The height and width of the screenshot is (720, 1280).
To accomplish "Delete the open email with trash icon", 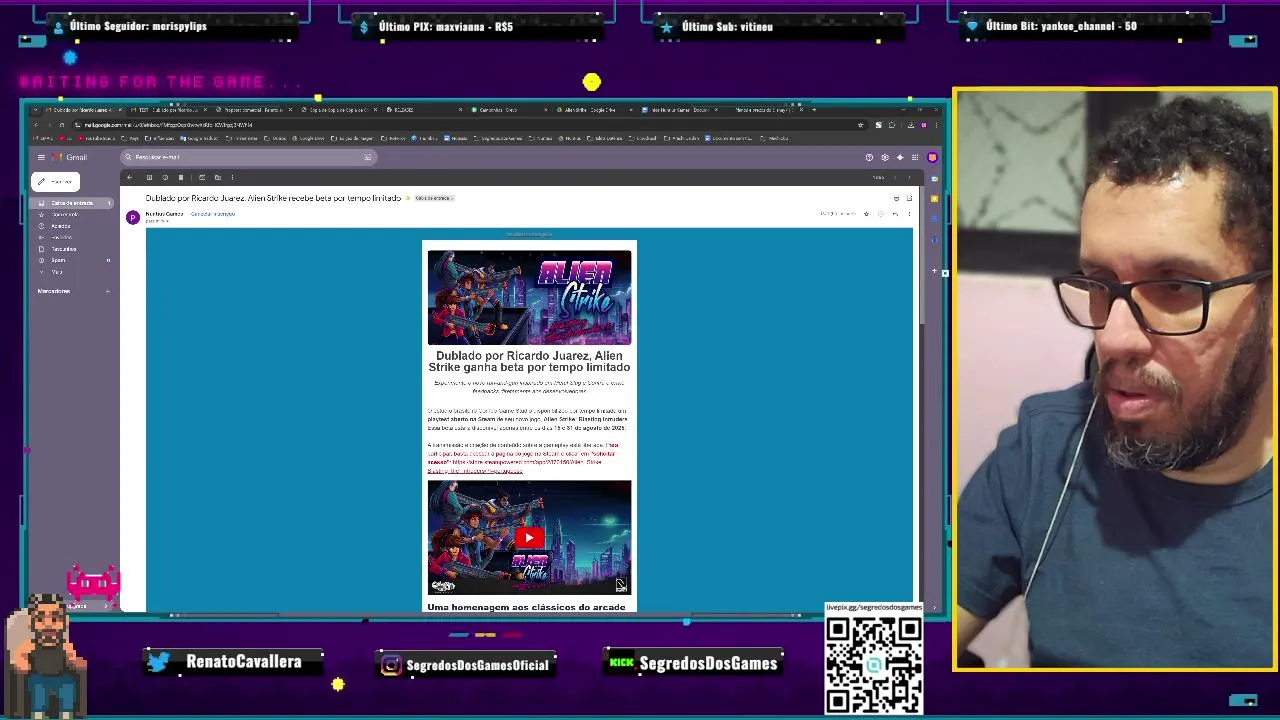I will (181, 177).
